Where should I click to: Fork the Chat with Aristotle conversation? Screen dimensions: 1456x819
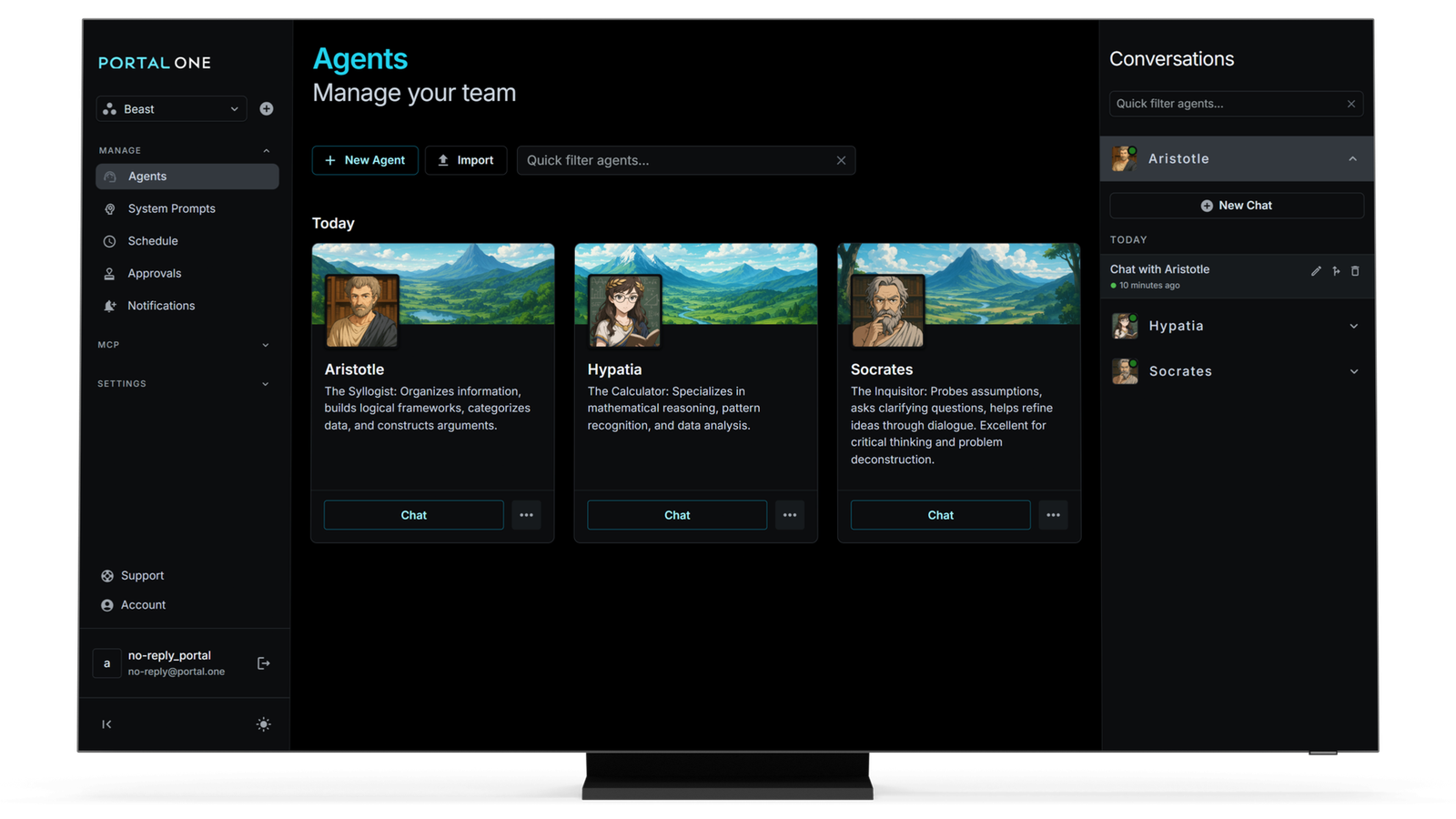1336,270
